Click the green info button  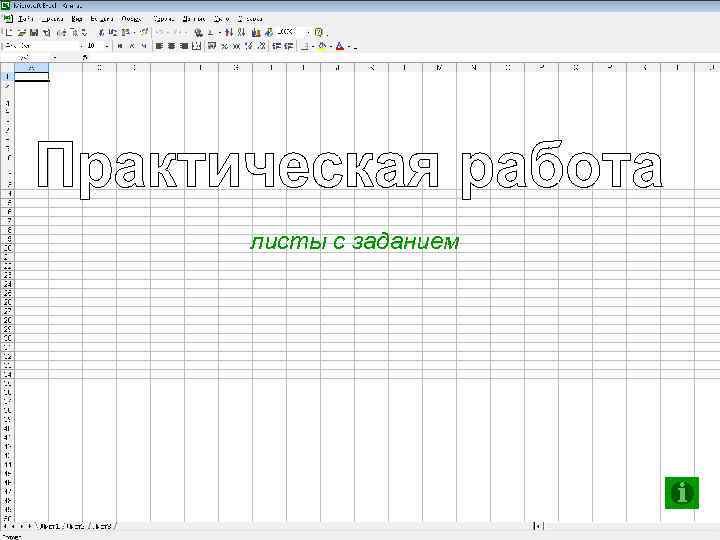point(682,493)
